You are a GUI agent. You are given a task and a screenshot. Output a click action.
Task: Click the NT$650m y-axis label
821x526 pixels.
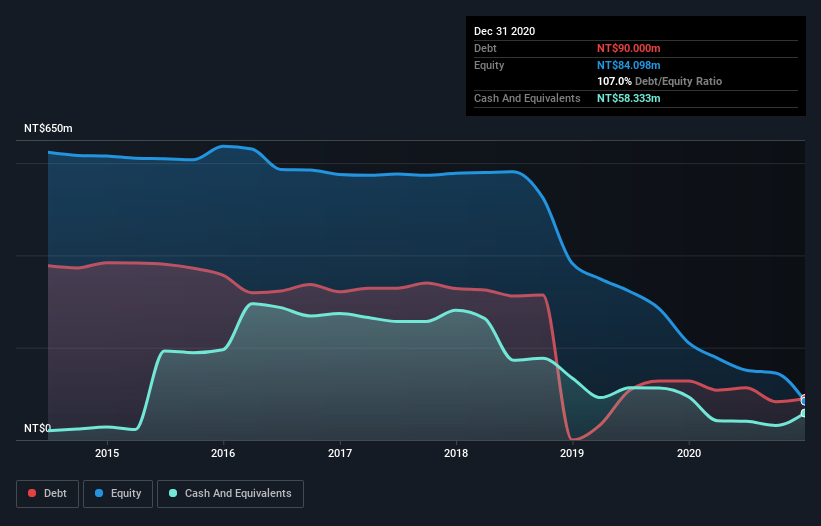point(48,128)
